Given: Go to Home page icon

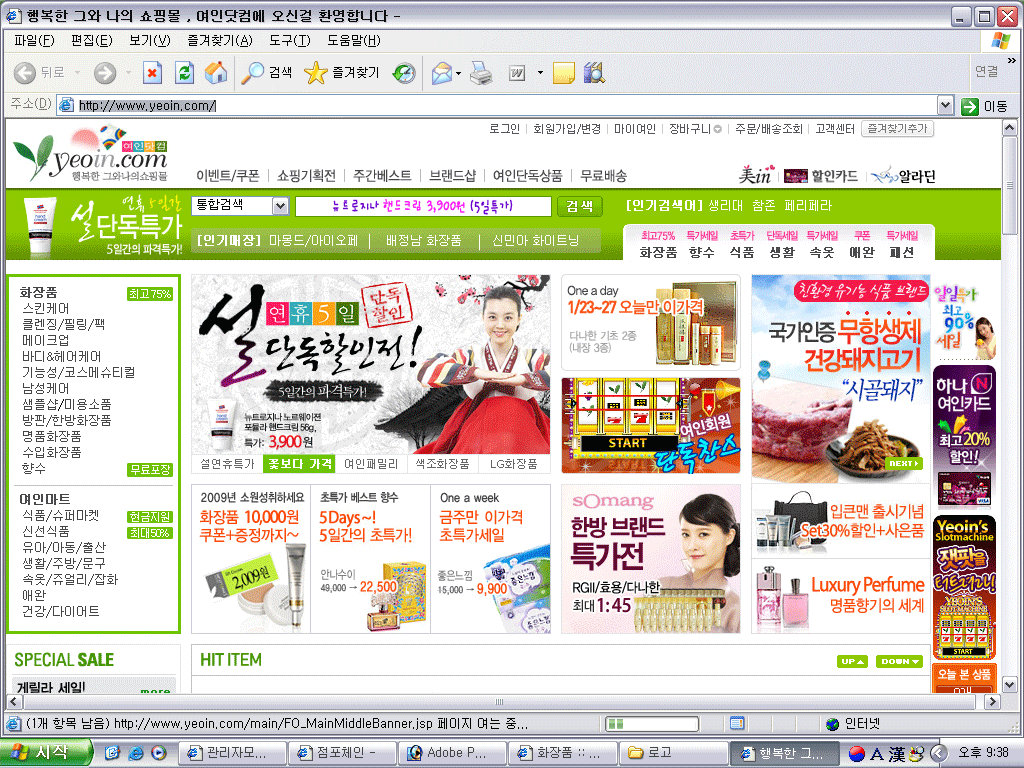Looking at the screenshot, I should (216, 72).
